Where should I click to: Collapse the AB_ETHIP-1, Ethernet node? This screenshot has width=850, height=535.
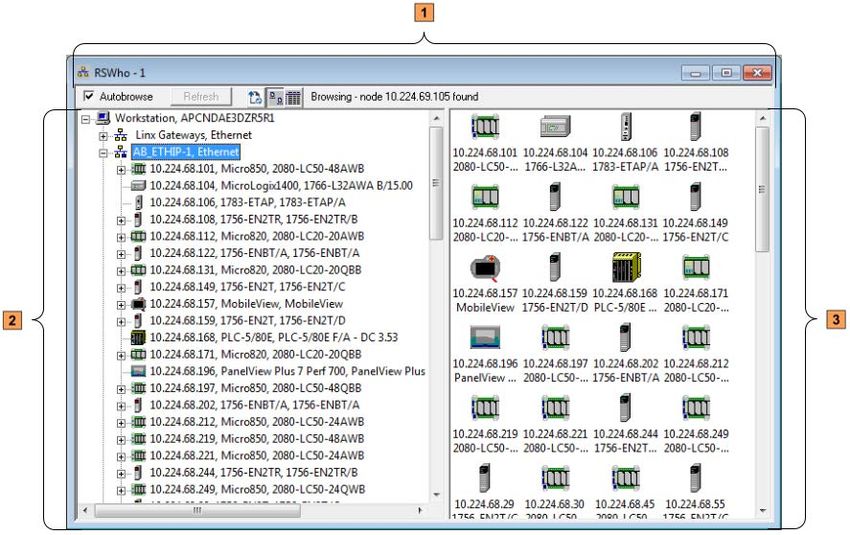pyautogui.click(x=103, y=153)
